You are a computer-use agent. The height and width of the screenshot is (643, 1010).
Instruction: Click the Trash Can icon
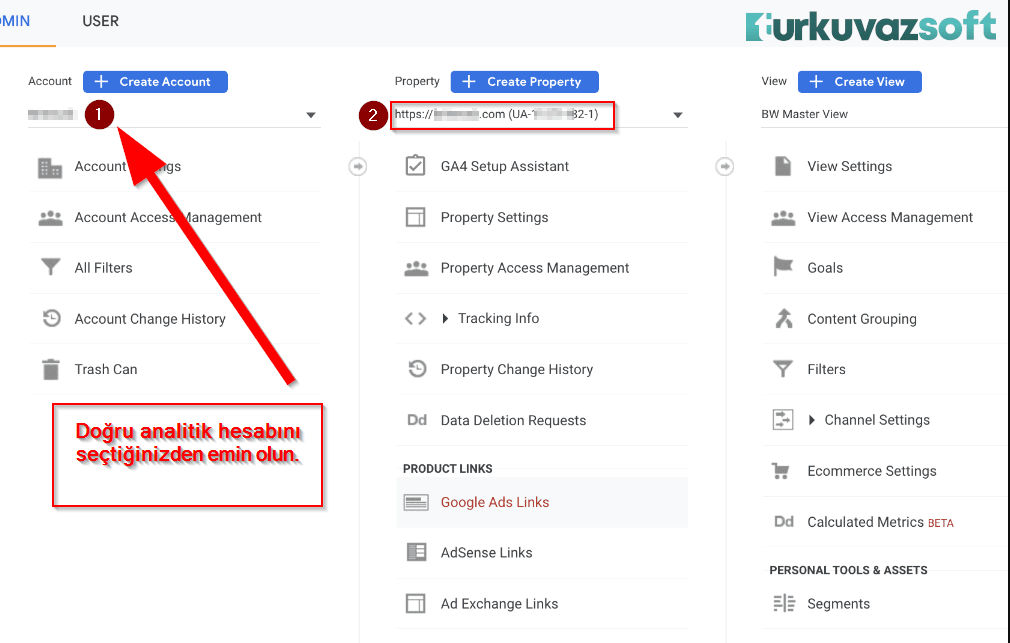coord(50,369)
